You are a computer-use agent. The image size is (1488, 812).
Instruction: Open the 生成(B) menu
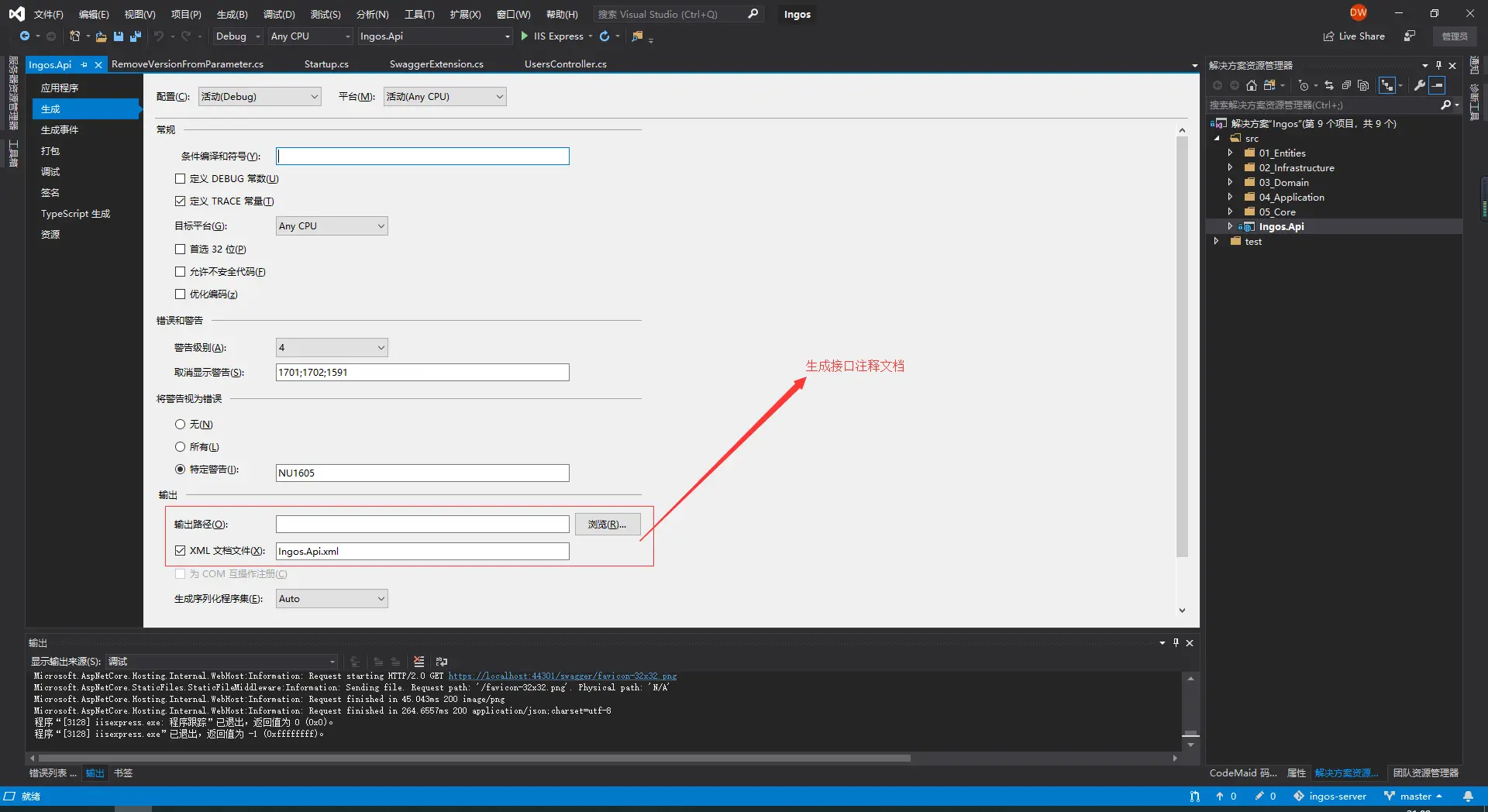click(x=232, y=15)
